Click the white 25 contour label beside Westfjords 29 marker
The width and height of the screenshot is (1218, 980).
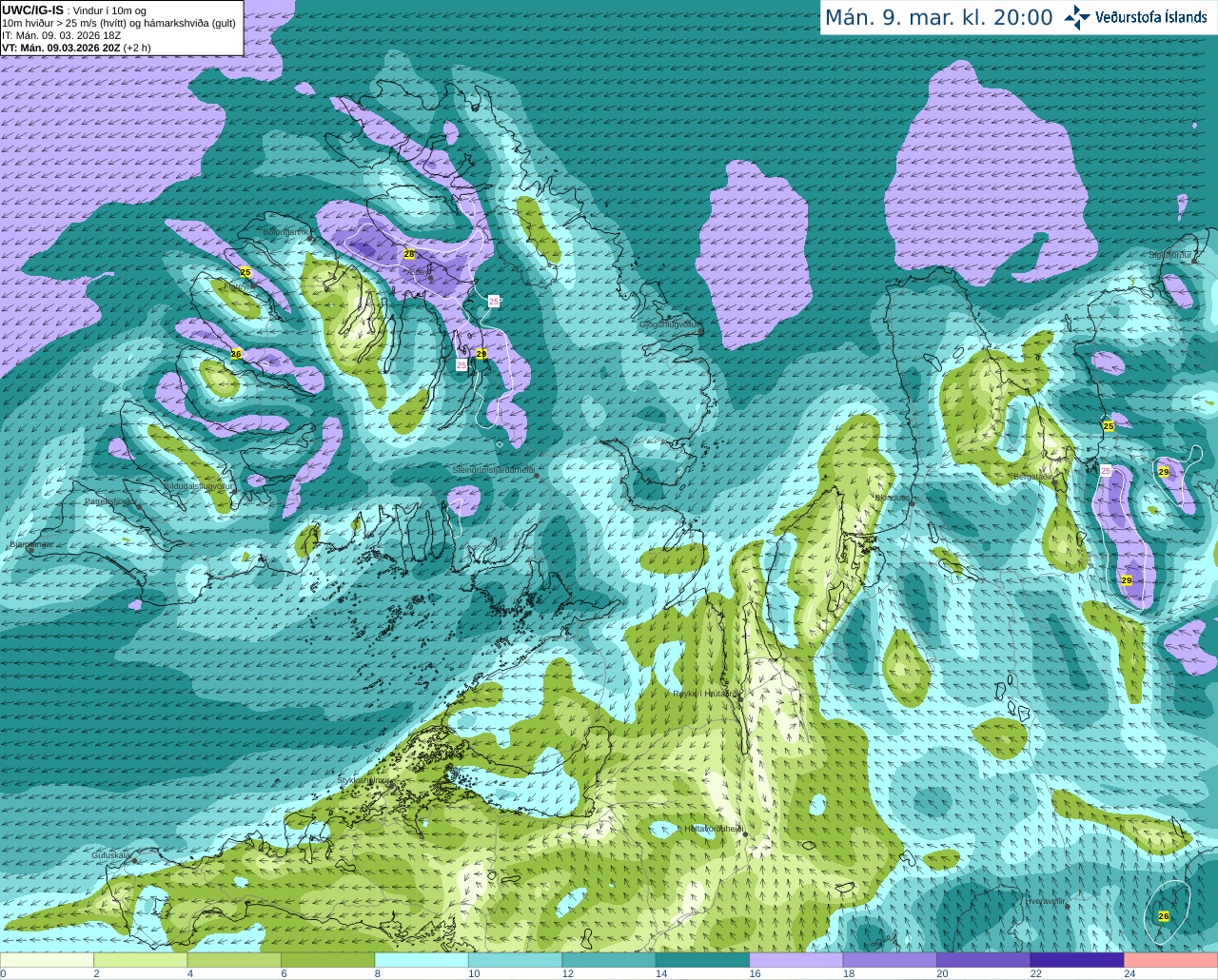point(462,364)
